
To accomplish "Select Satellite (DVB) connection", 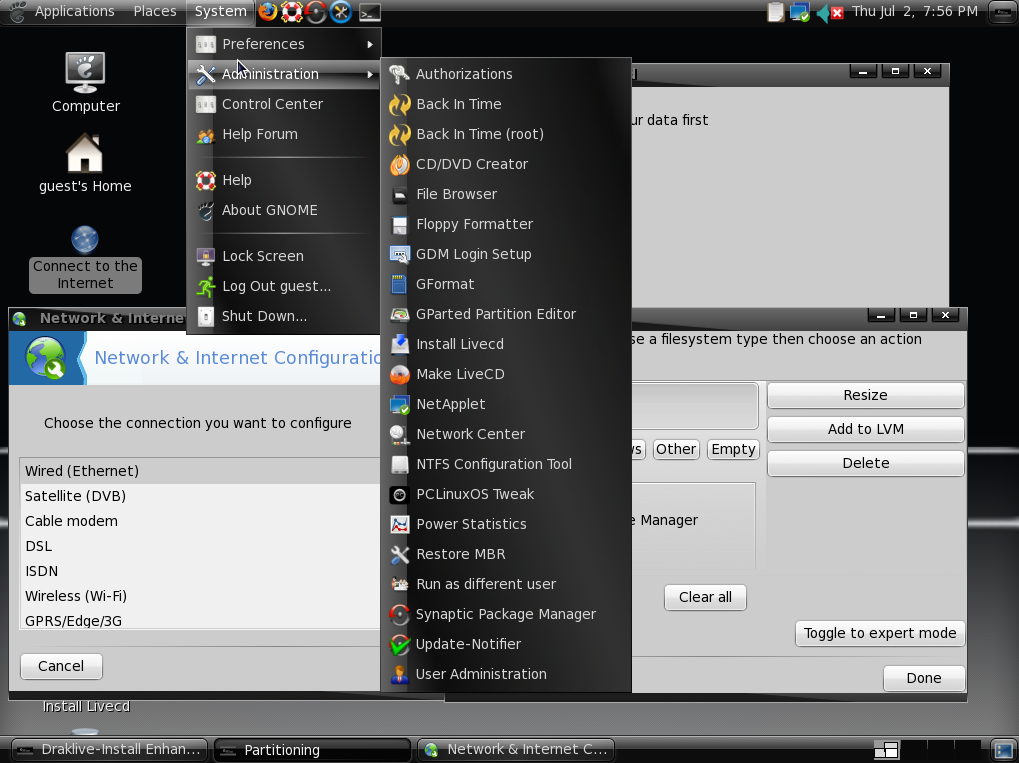I will pyautogui.click(x=200, y=496).
